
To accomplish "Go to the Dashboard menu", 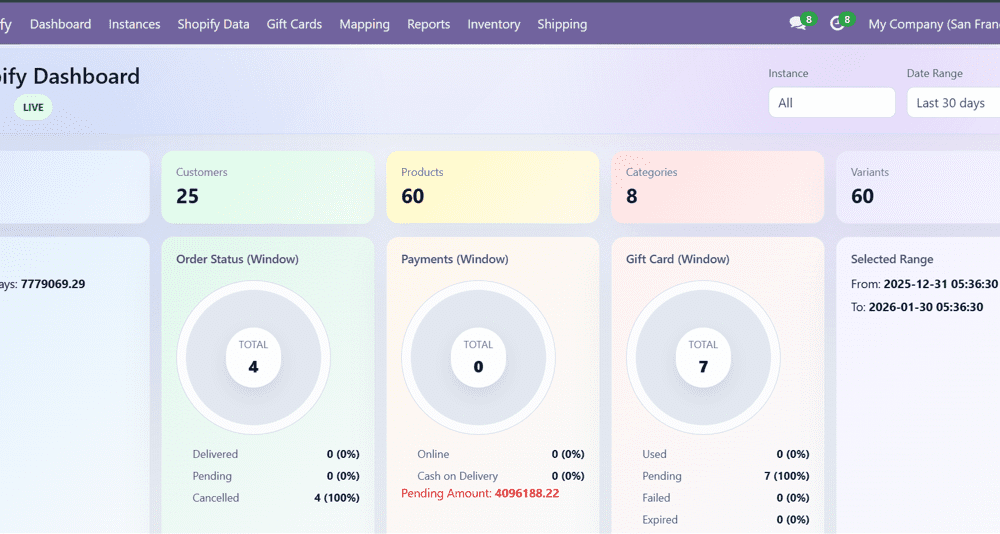I will [x=60, y=24].
